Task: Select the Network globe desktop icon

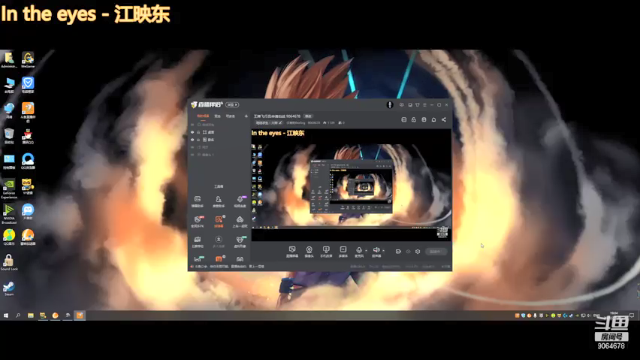Action: pos(9,110)
